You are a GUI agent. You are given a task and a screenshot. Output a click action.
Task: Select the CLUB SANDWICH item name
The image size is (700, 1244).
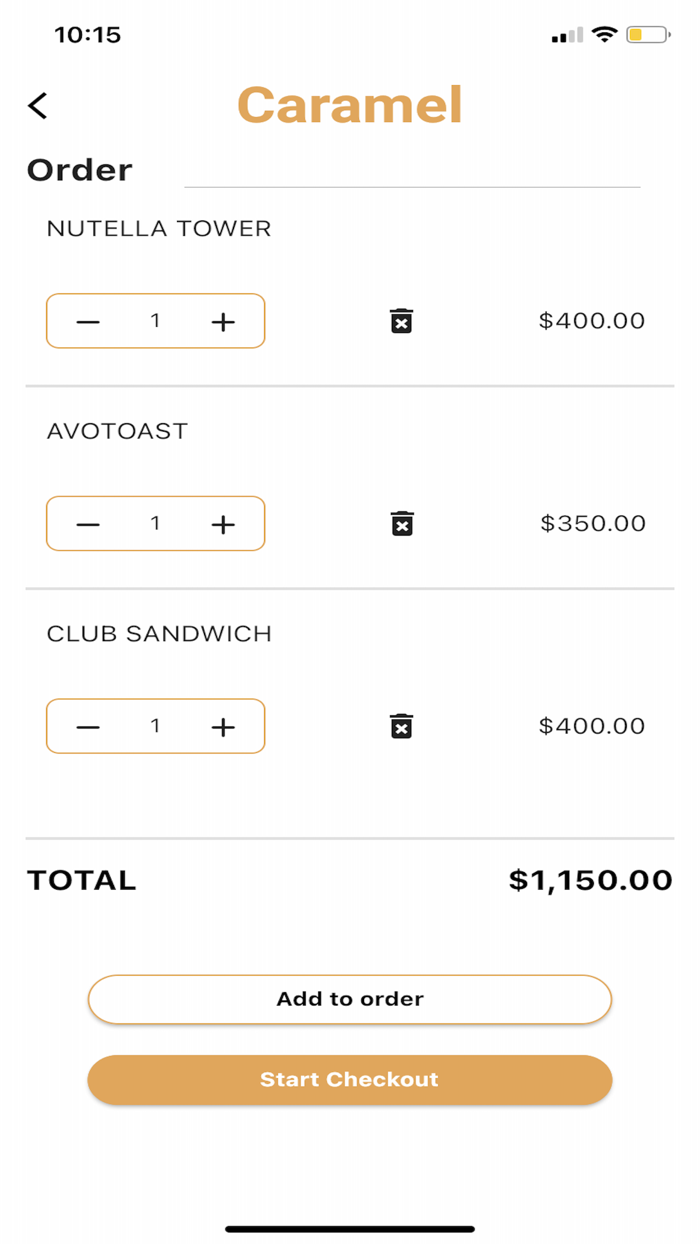159,634
